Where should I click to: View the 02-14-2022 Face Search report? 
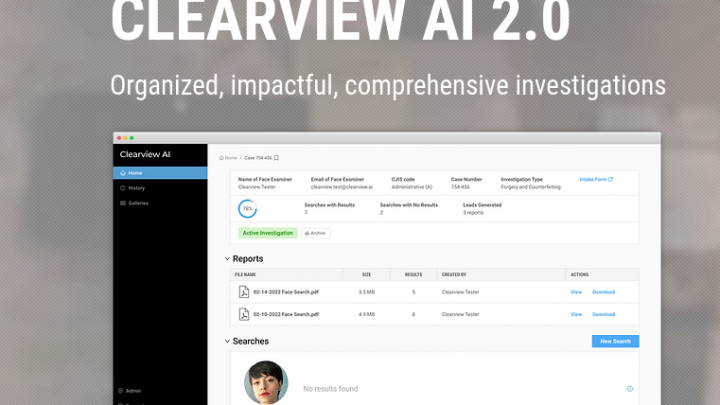[576, 292]
